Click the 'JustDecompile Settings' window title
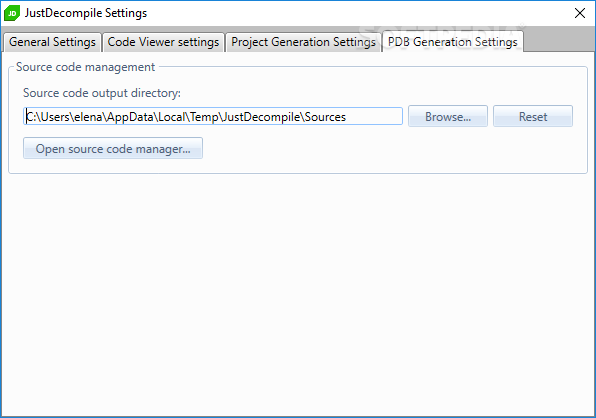Viewport: 596px width, 418px height. tap(86, 13)
